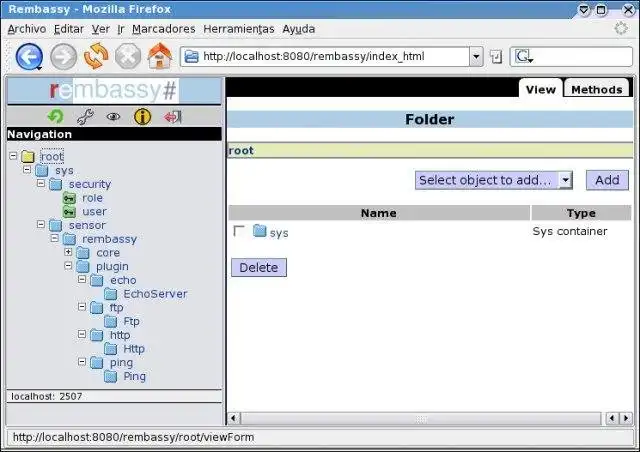Screen dimensions: 640x452
Task: Collapse the http tree node
Action: click(82, 334)
